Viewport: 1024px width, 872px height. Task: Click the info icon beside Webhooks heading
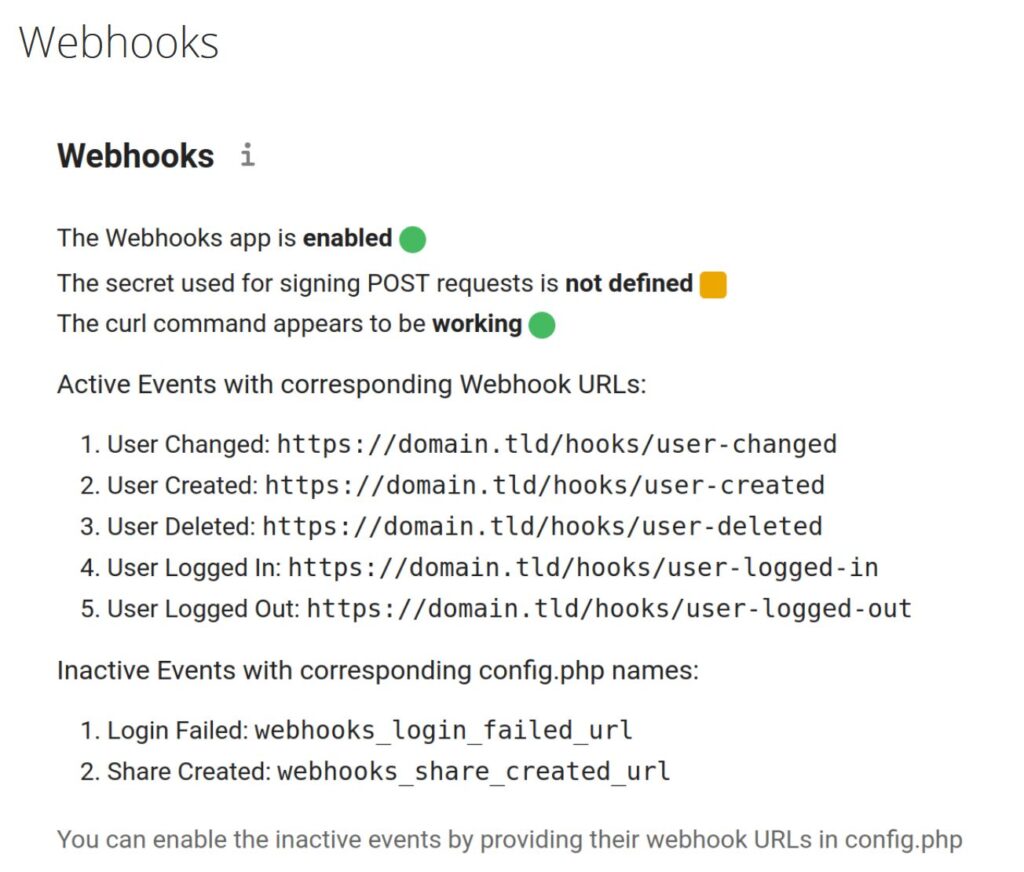click(248, 155)
